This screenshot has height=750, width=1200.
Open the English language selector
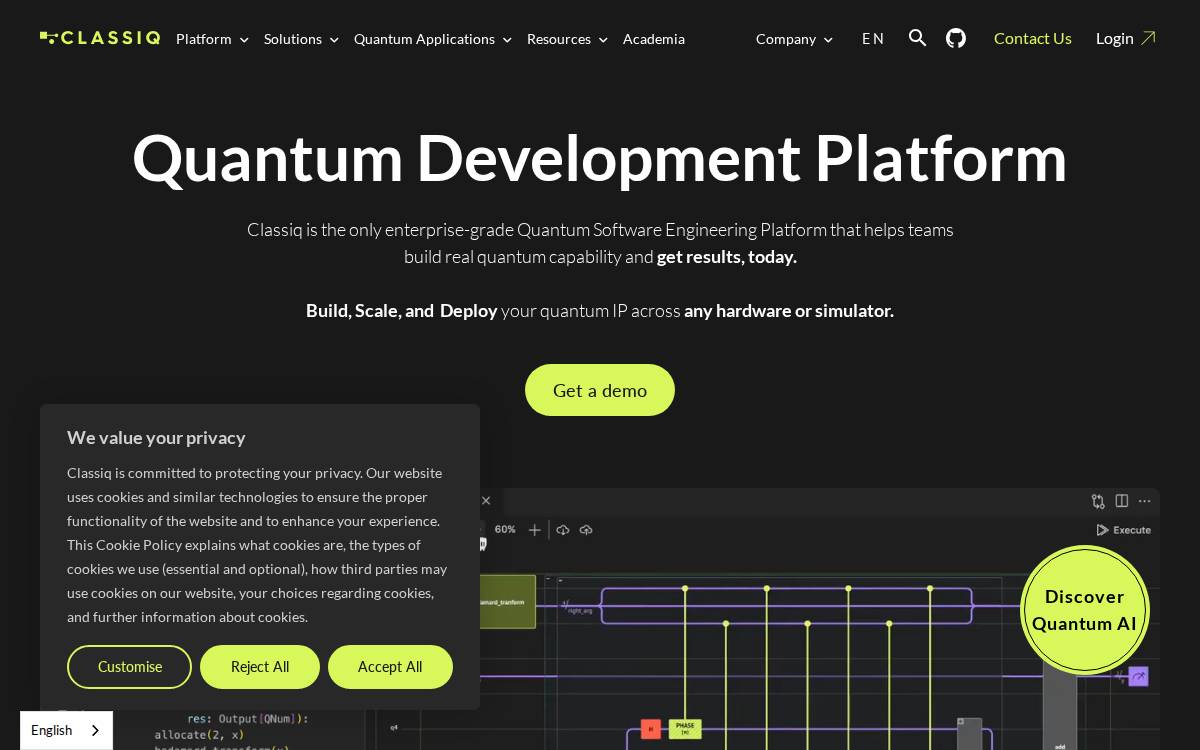pos(66,730)
